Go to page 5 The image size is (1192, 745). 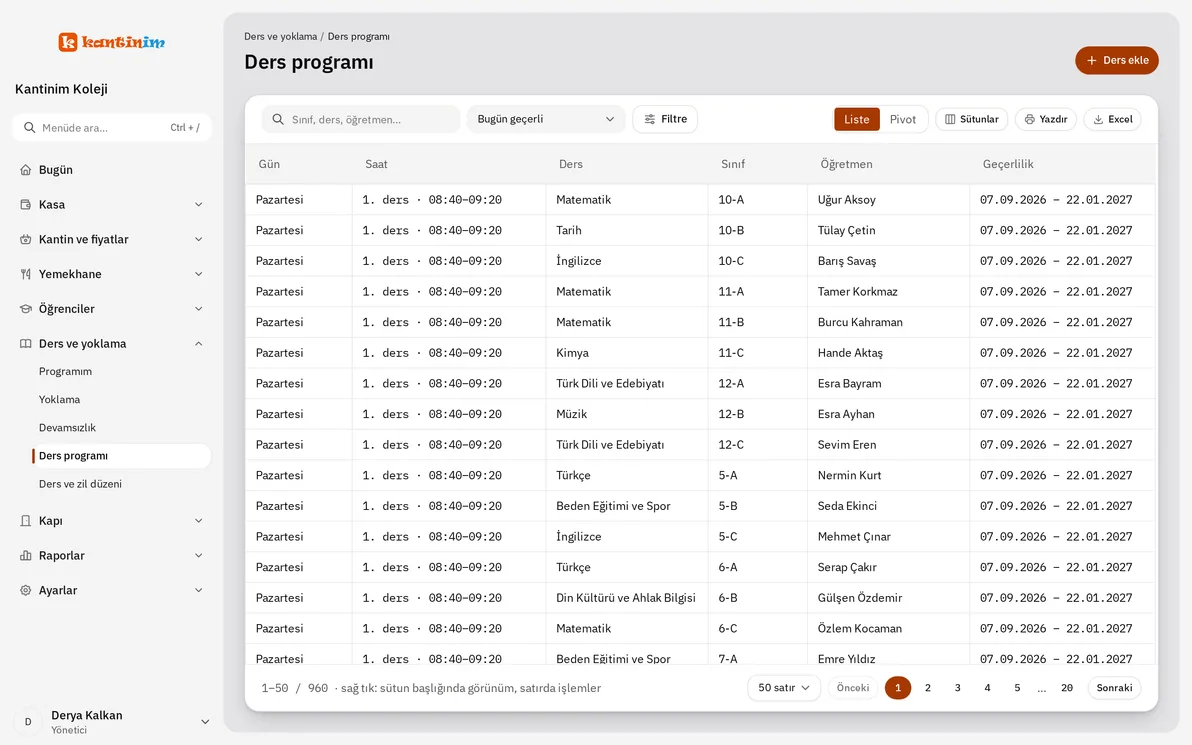pos(1017,688)
